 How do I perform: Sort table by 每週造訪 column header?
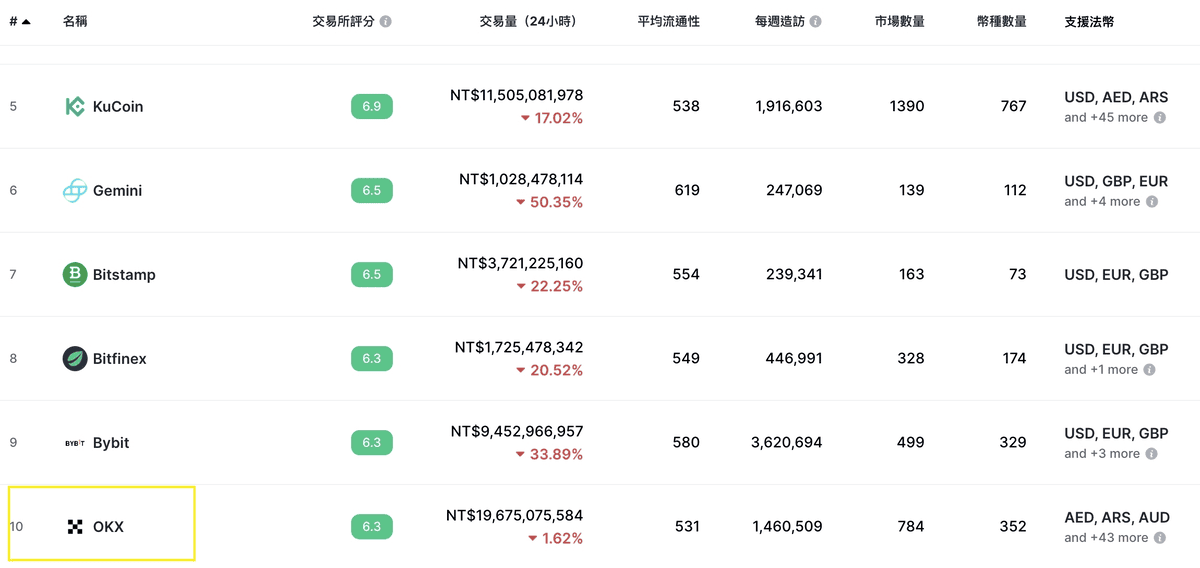pos(781,21)
